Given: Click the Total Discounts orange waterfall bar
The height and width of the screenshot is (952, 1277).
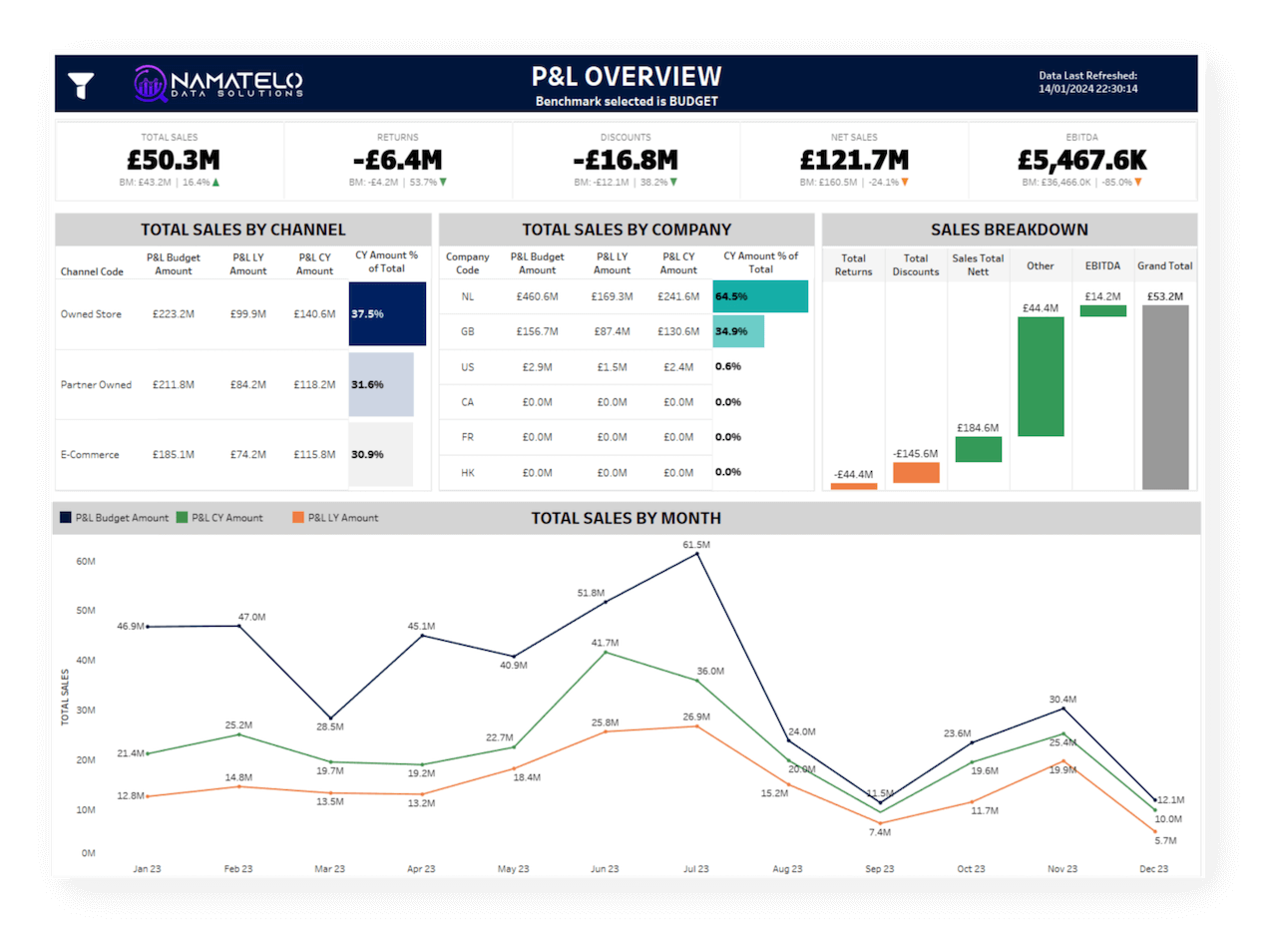Looking at the screenshot, I should [916, 473].
